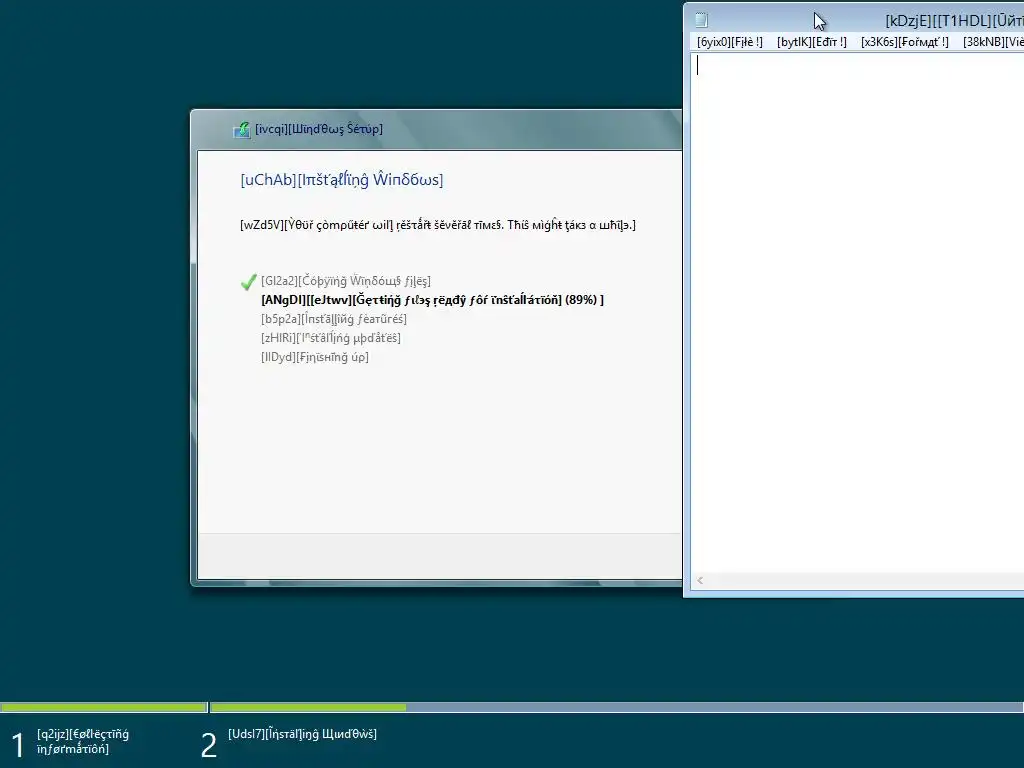This screenshot has width=1024, height=768.
Task: Click the step 1 Collecting information label
Action: click(83, 741)
